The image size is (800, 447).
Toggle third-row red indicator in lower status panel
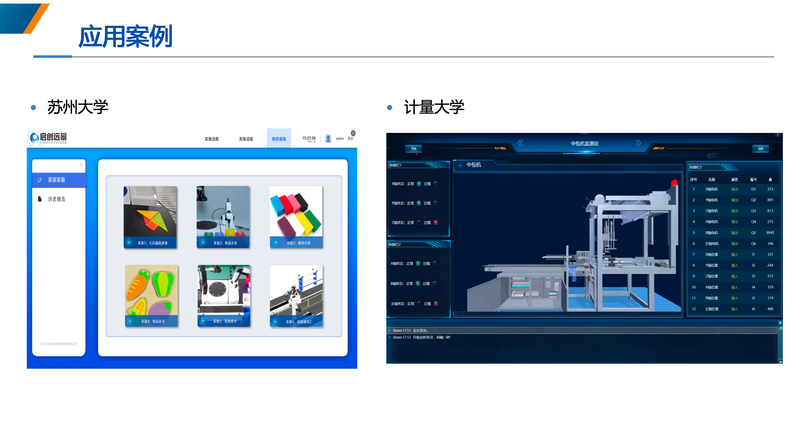(435, 303)
